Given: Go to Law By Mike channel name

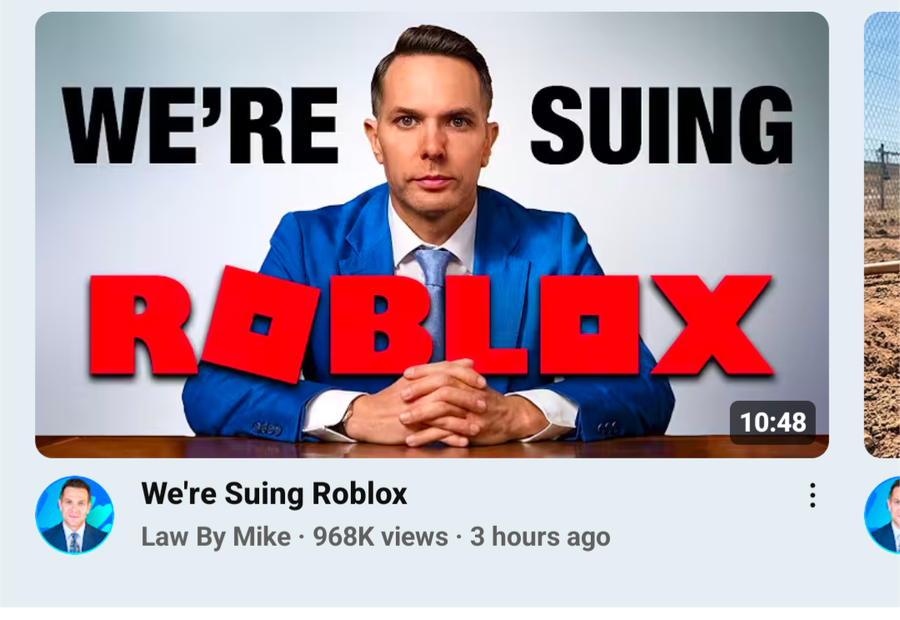Looking at the screenshot, I should click(216, 537).
